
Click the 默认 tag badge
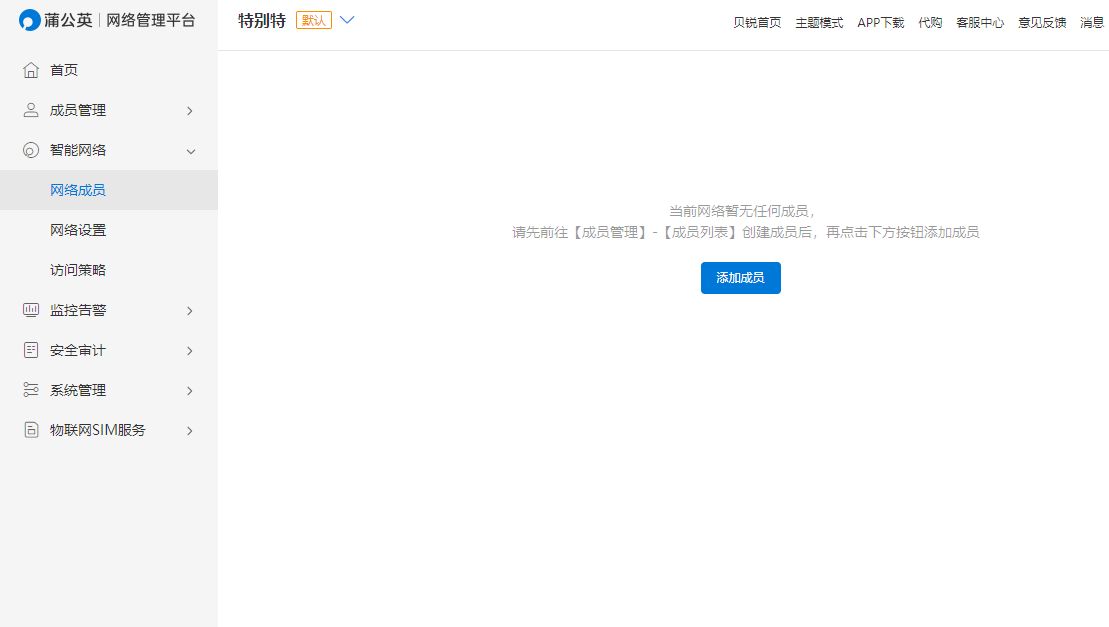click(314, 21)
